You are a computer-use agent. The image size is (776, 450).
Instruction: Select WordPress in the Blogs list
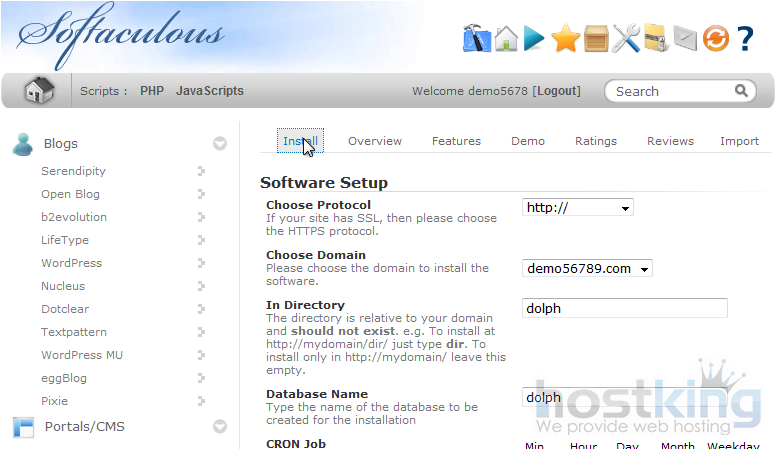[x=71, y=263]
